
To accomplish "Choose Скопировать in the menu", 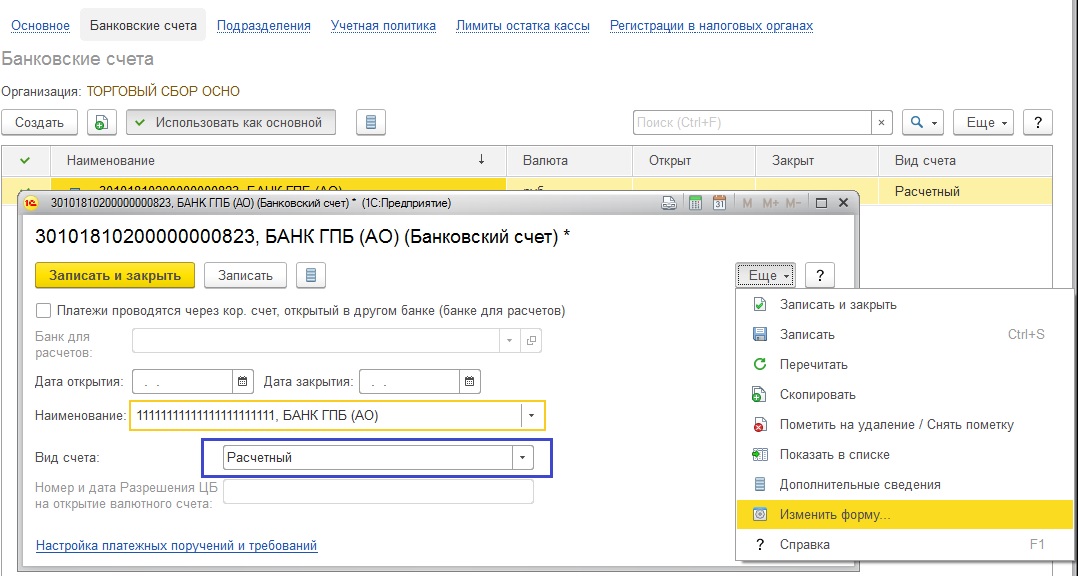I will click(904, 395).
